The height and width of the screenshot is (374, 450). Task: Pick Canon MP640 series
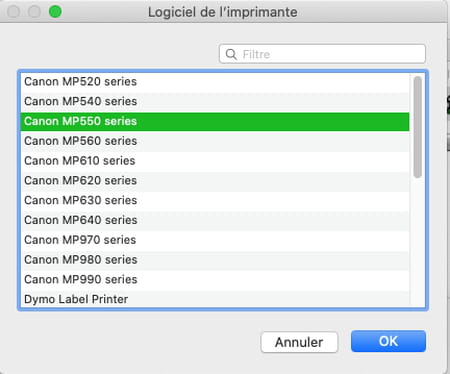(215, 220)
